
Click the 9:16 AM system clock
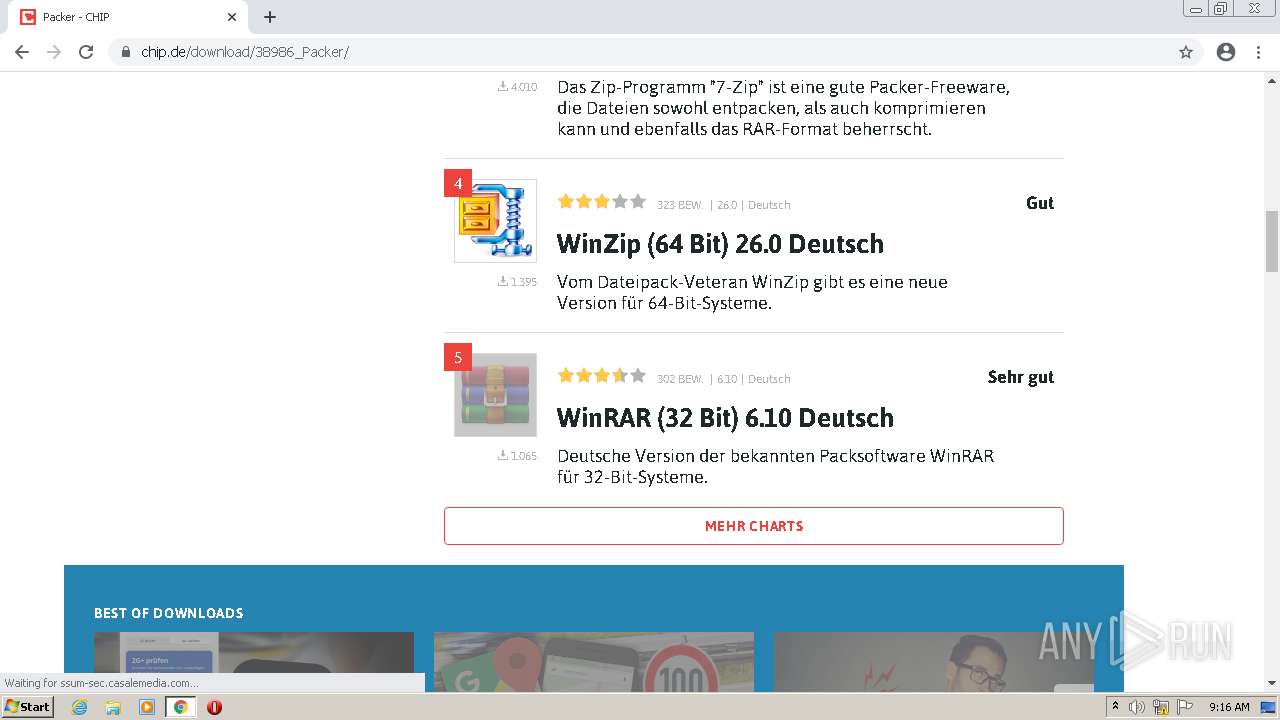point(1229,707)
